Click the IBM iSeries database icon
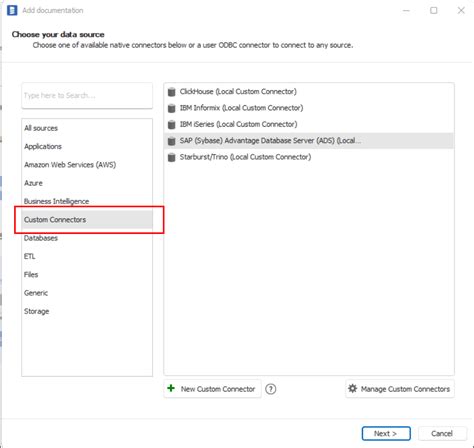474x448 pixels. (171, 124)
